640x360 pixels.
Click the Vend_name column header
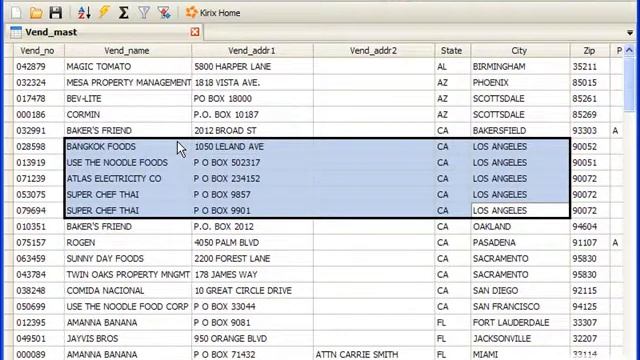coord(127,51)
